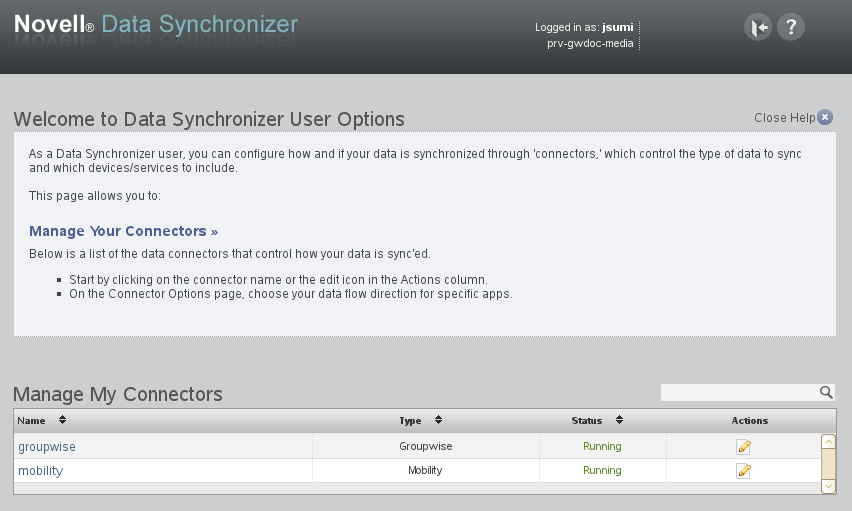Click the username jsumi in header
852x511 pixels.
(x=618, y=27)
